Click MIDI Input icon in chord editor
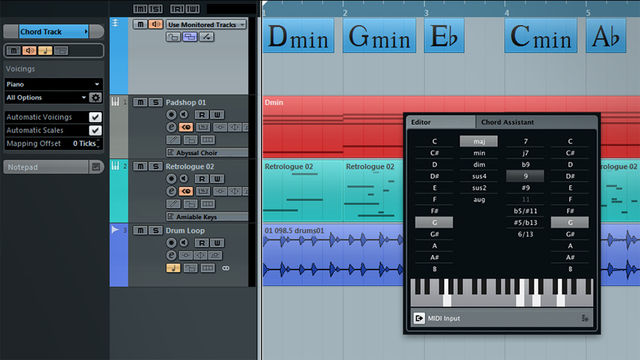The image size is (640, 360). (x=419, y=318)
